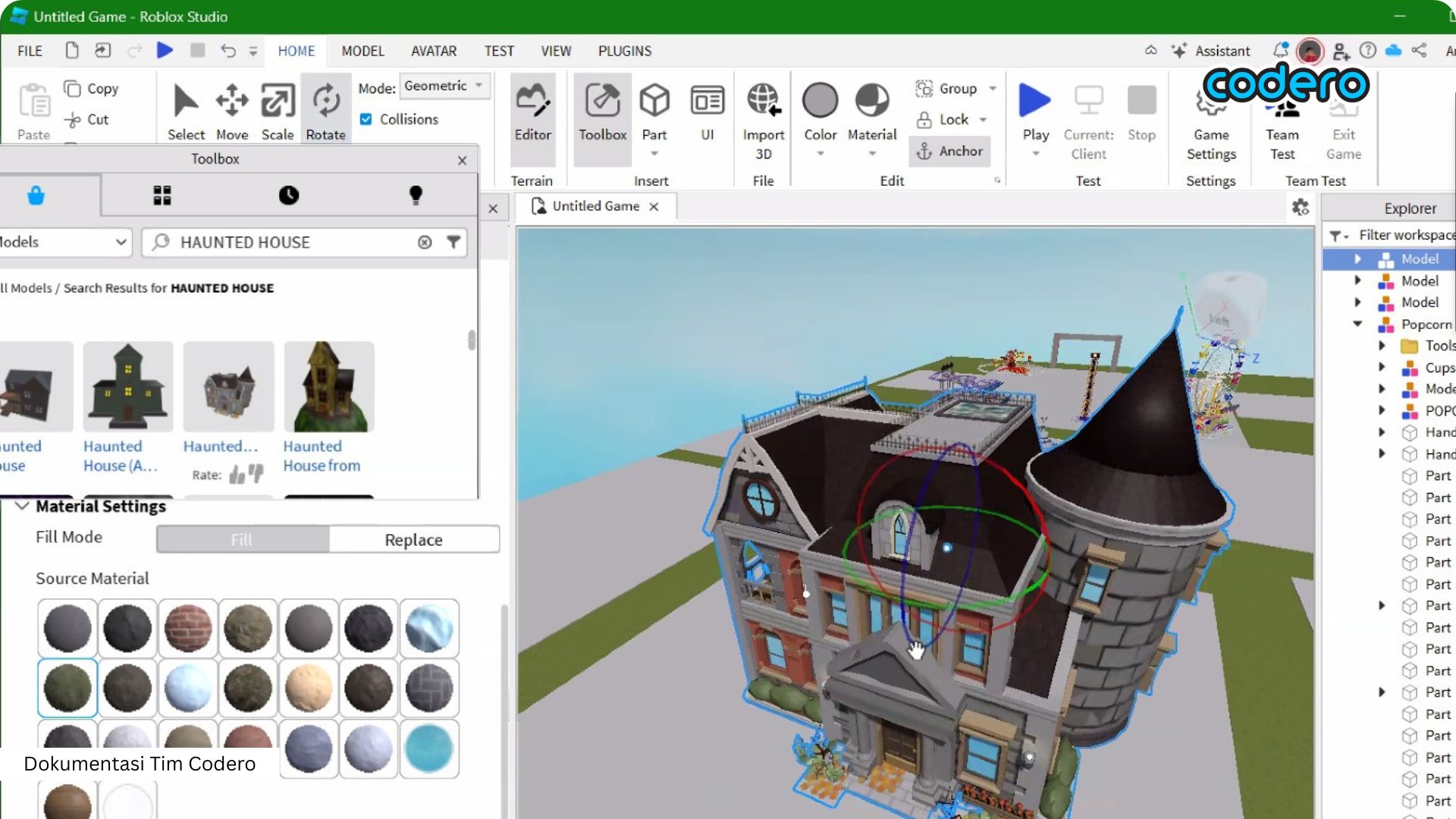Open the Inventory grid tab in Toolbox

point(162,196)
